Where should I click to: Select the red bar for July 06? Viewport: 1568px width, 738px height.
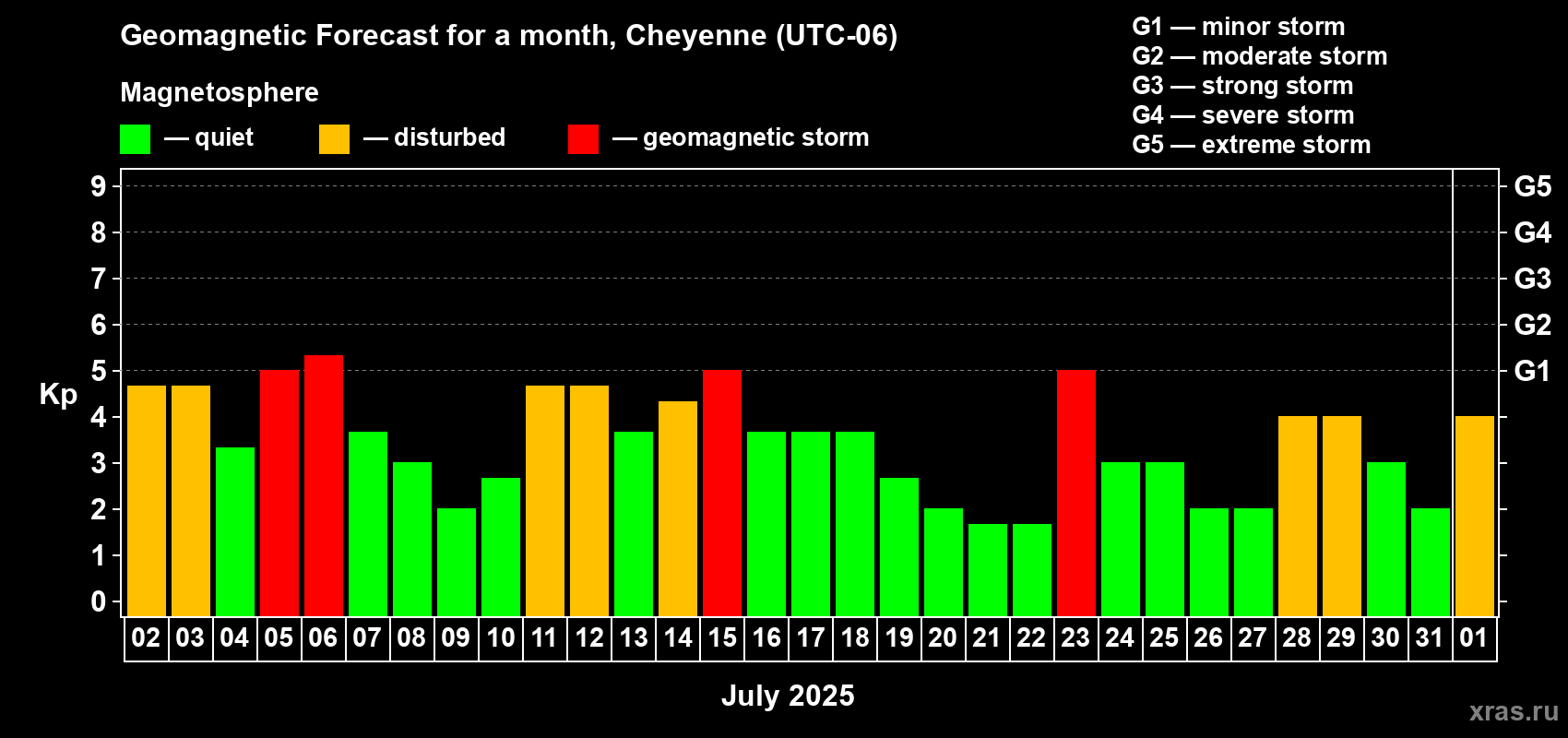(324, 485)
